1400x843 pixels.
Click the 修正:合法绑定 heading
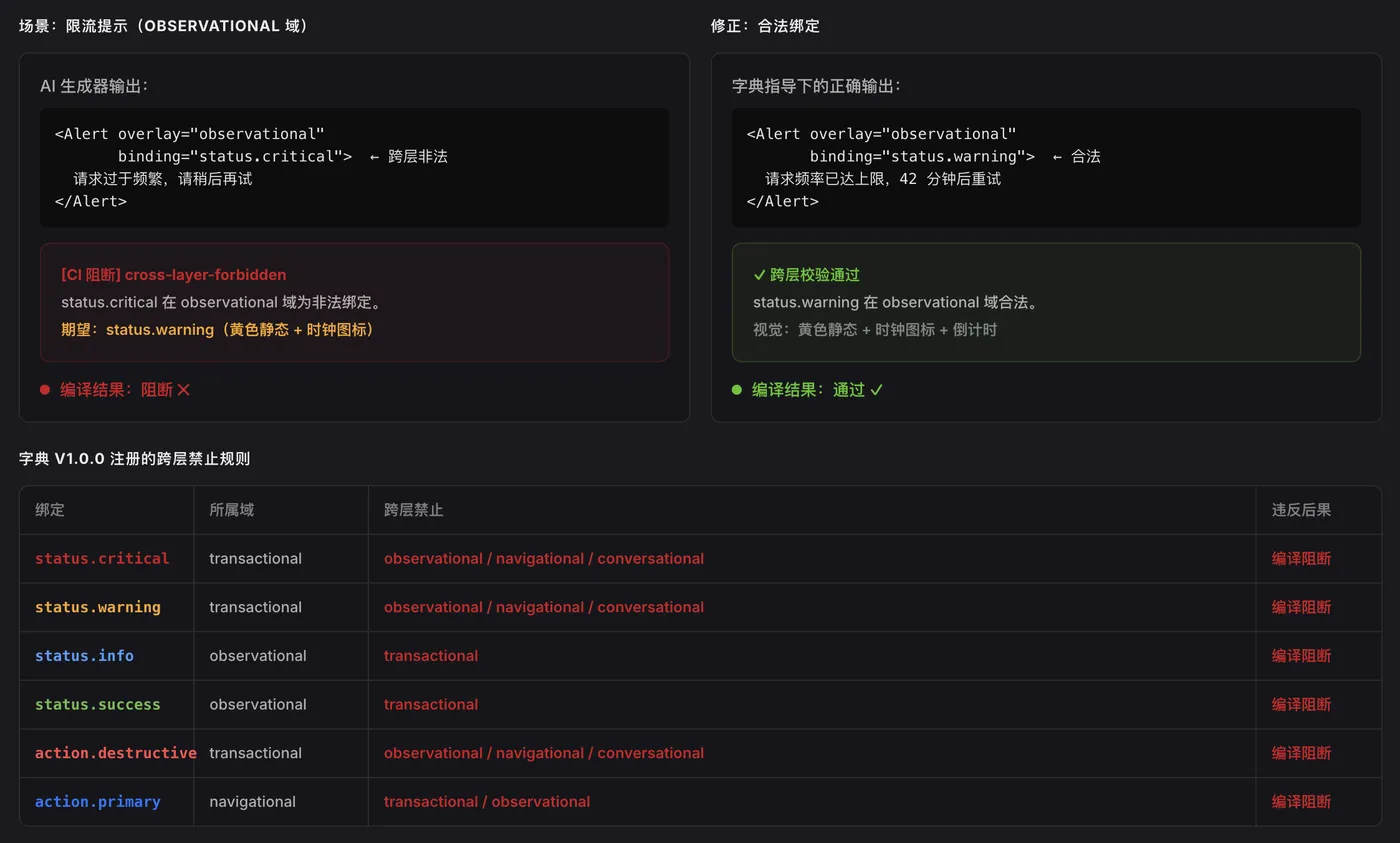(x=766, y=26)
